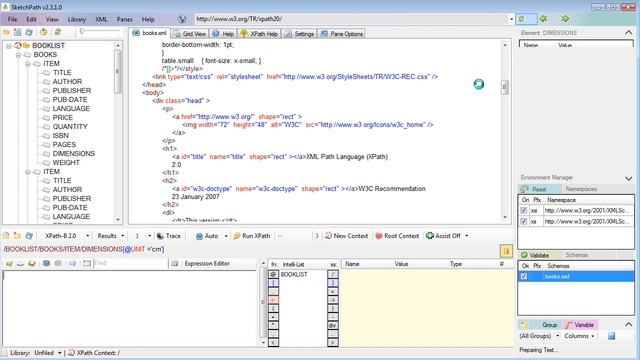Screen dimensions: 640x360
Task: Switch to the Grid View tab
Action: 190,33
